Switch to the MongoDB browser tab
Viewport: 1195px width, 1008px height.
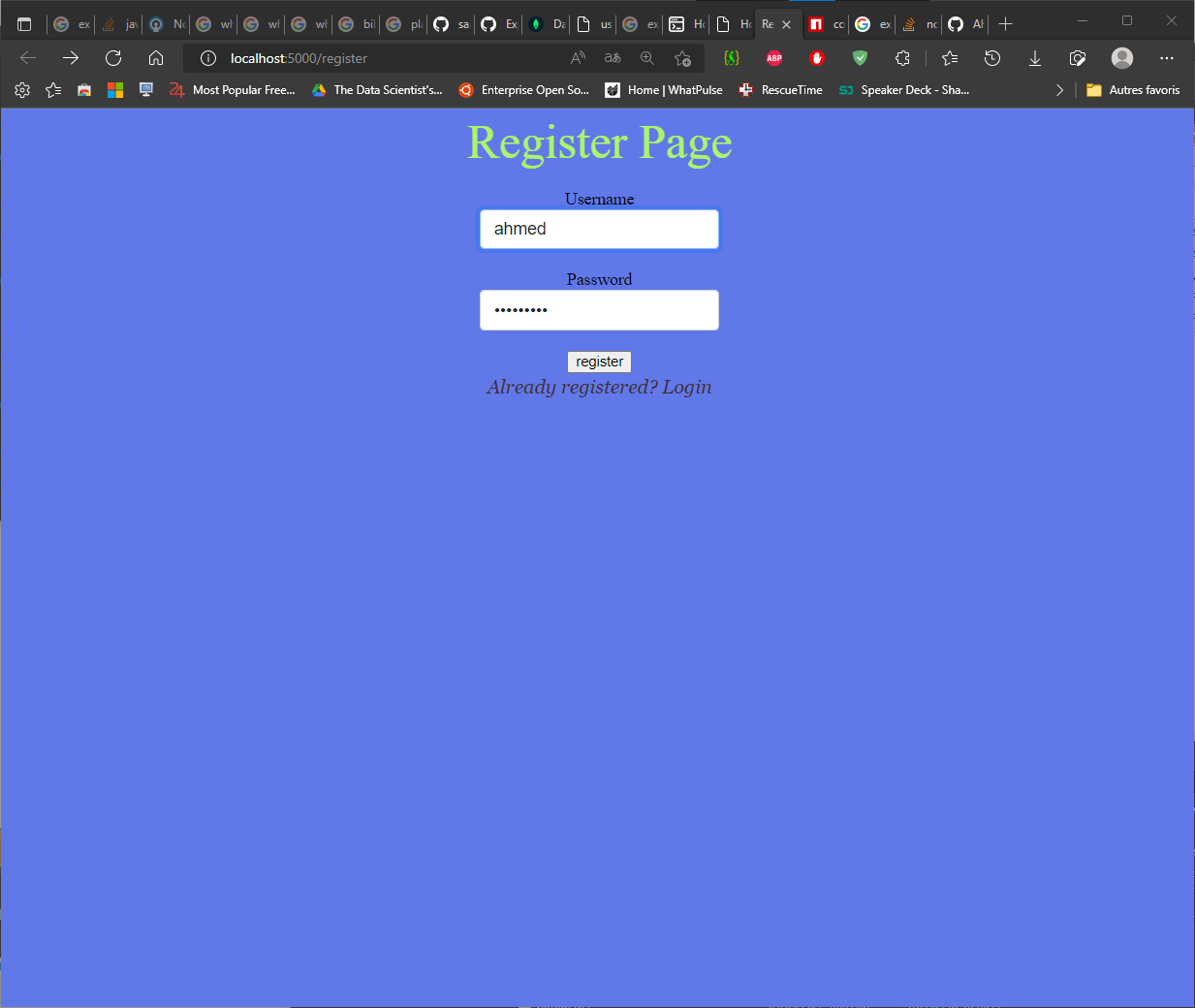545,23
